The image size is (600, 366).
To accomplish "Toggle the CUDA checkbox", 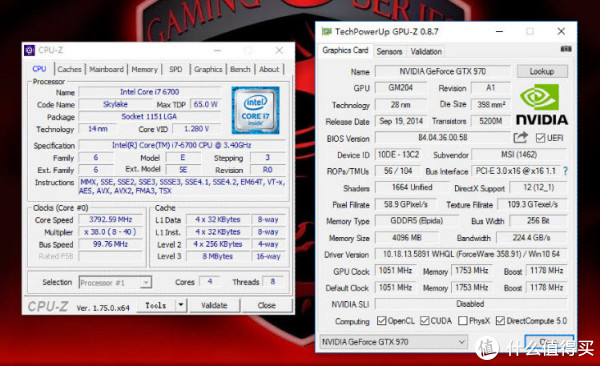I will (424, 320).
